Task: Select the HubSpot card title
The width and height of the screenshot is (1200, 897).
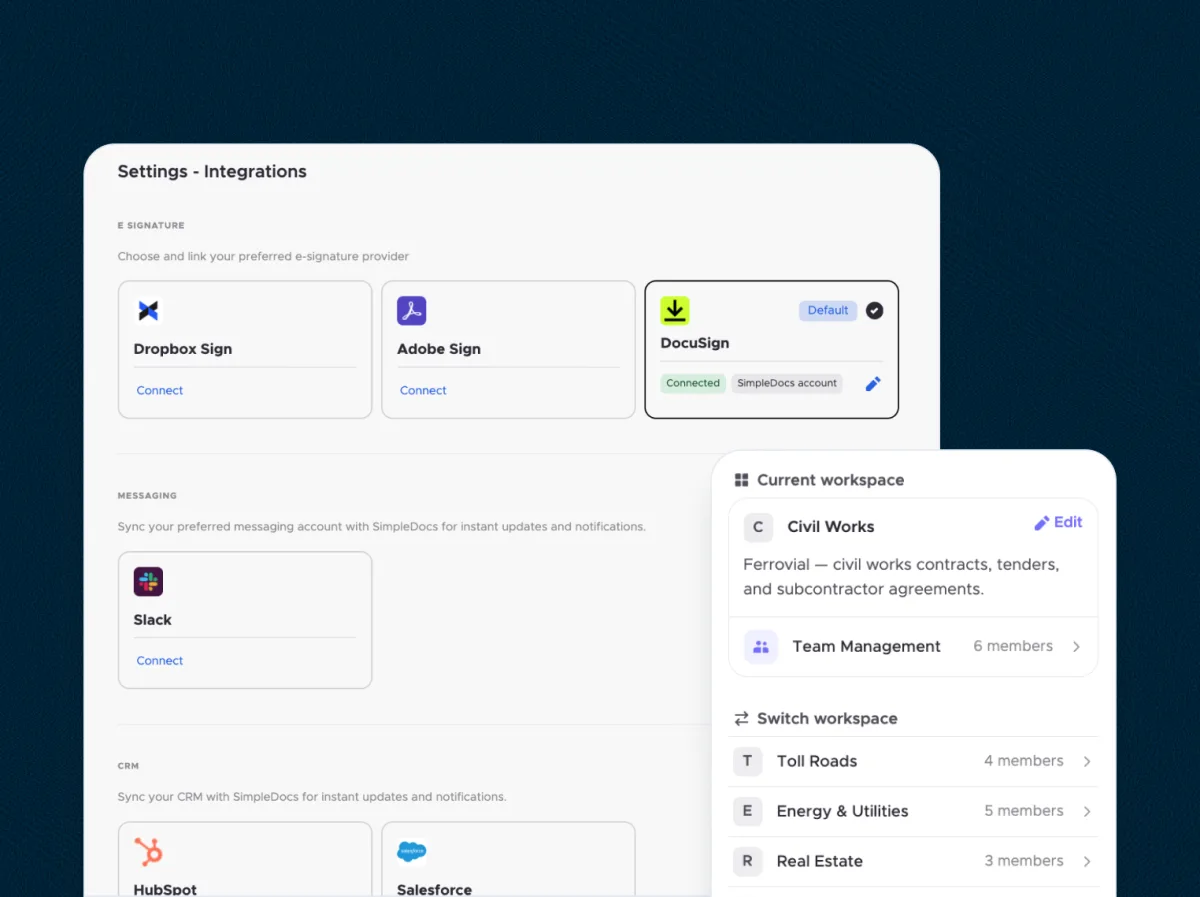Action: click(165, 889)
